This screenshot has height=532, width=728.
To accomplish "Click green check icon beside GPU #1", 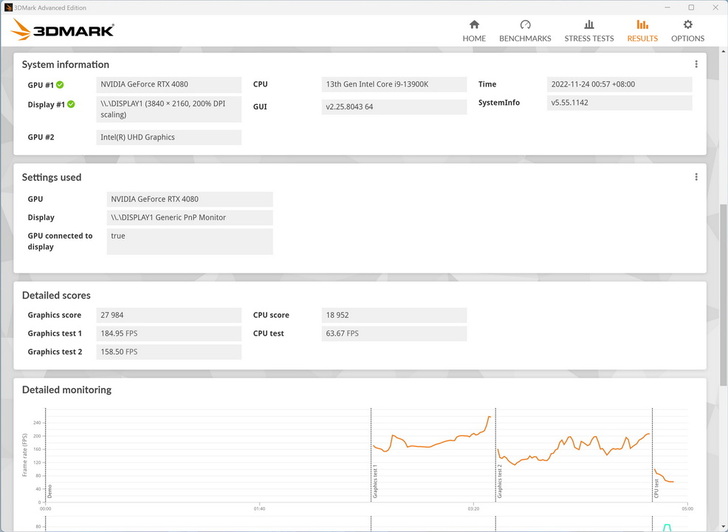I will point(60,85).
